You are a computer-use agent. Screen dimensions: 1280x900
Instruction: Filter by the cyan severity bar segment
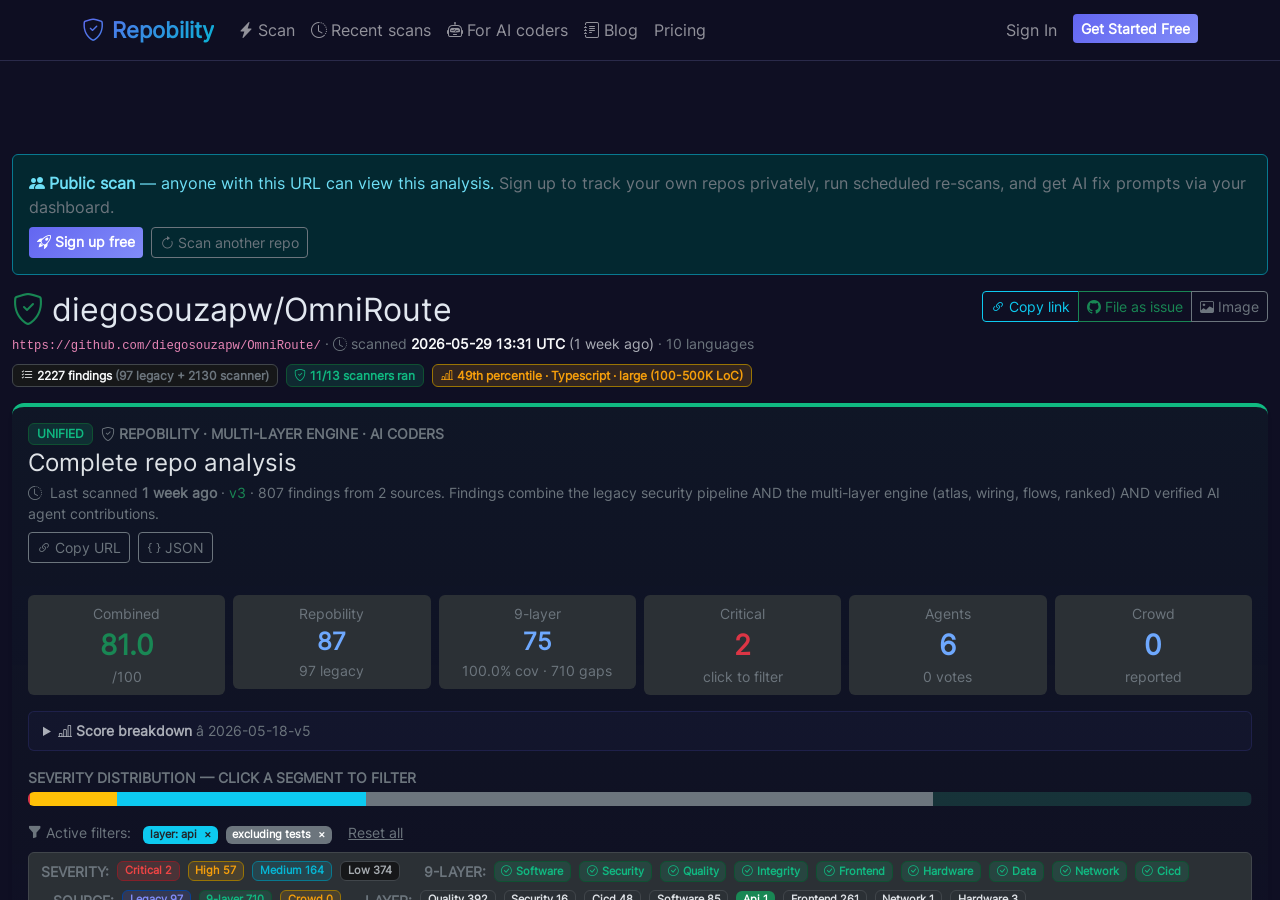tap(241, 799)
